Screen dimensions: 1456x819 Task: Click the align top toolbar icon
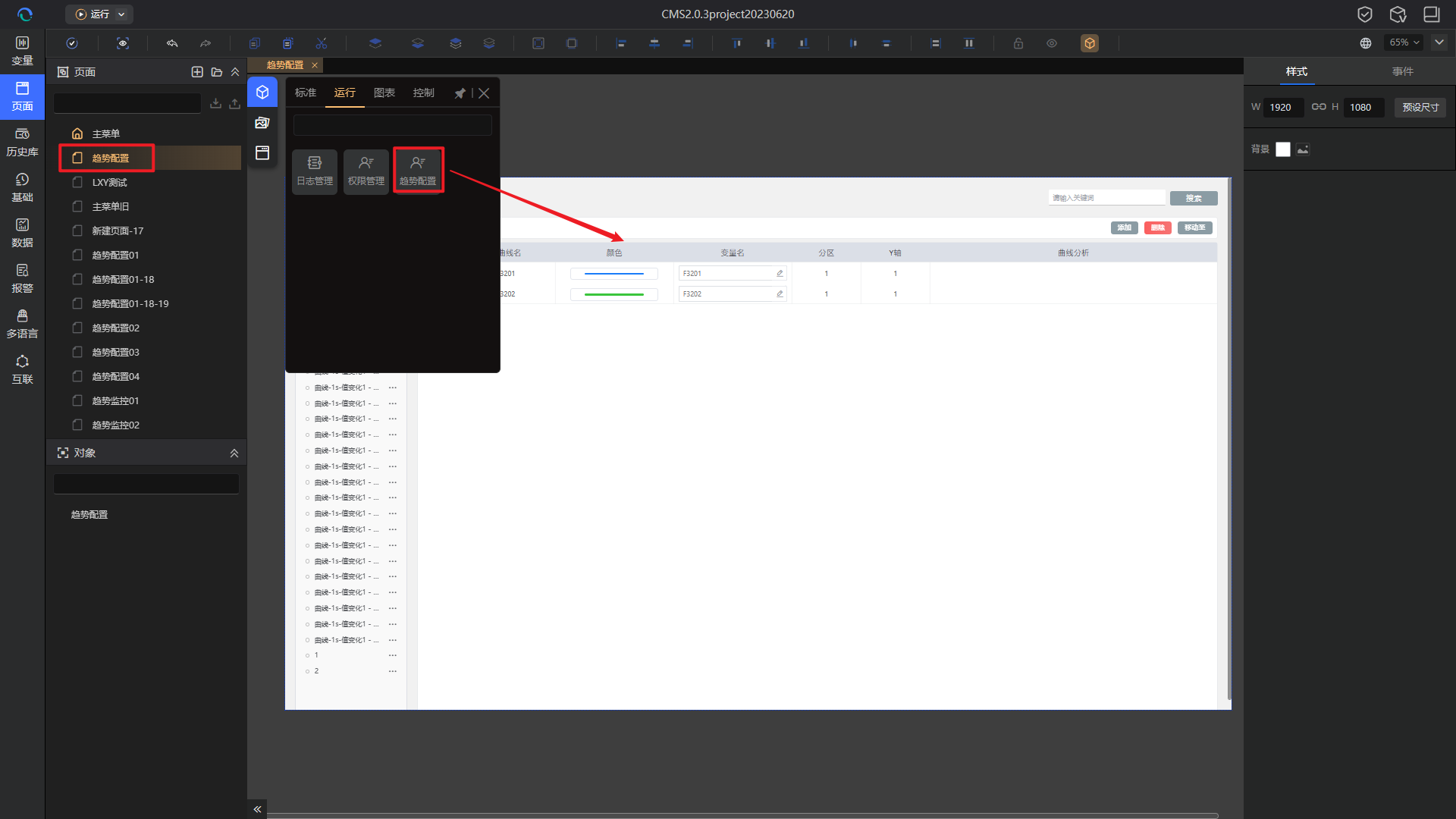point(737,43)
